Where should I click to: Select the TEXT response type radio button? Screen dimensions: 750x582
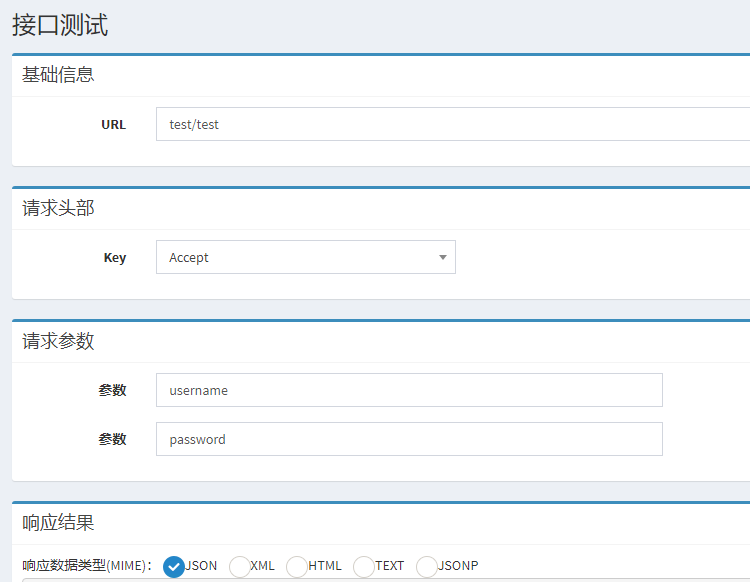pos(364,567)
